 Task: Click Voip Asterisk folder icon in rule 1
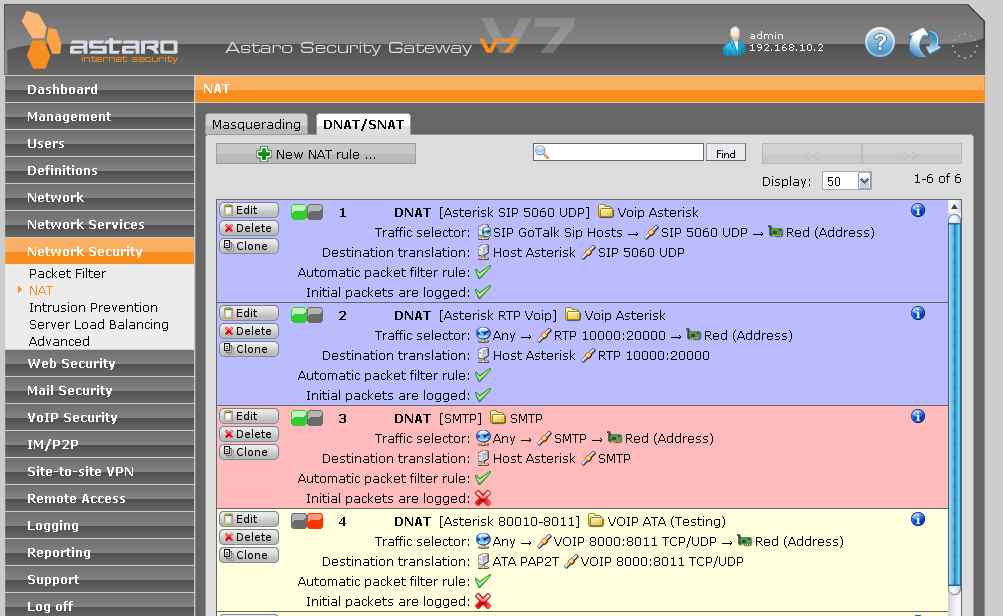[x=605, y=211]
